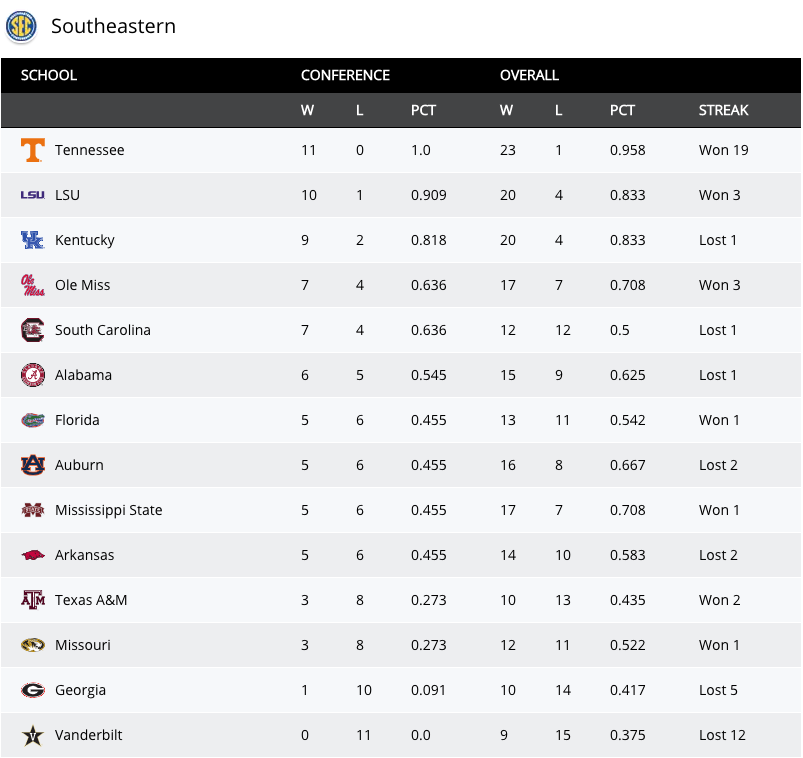Click the Florida Gators logo
The width and height of the screenshot is (803, 758).
(33, 420)
